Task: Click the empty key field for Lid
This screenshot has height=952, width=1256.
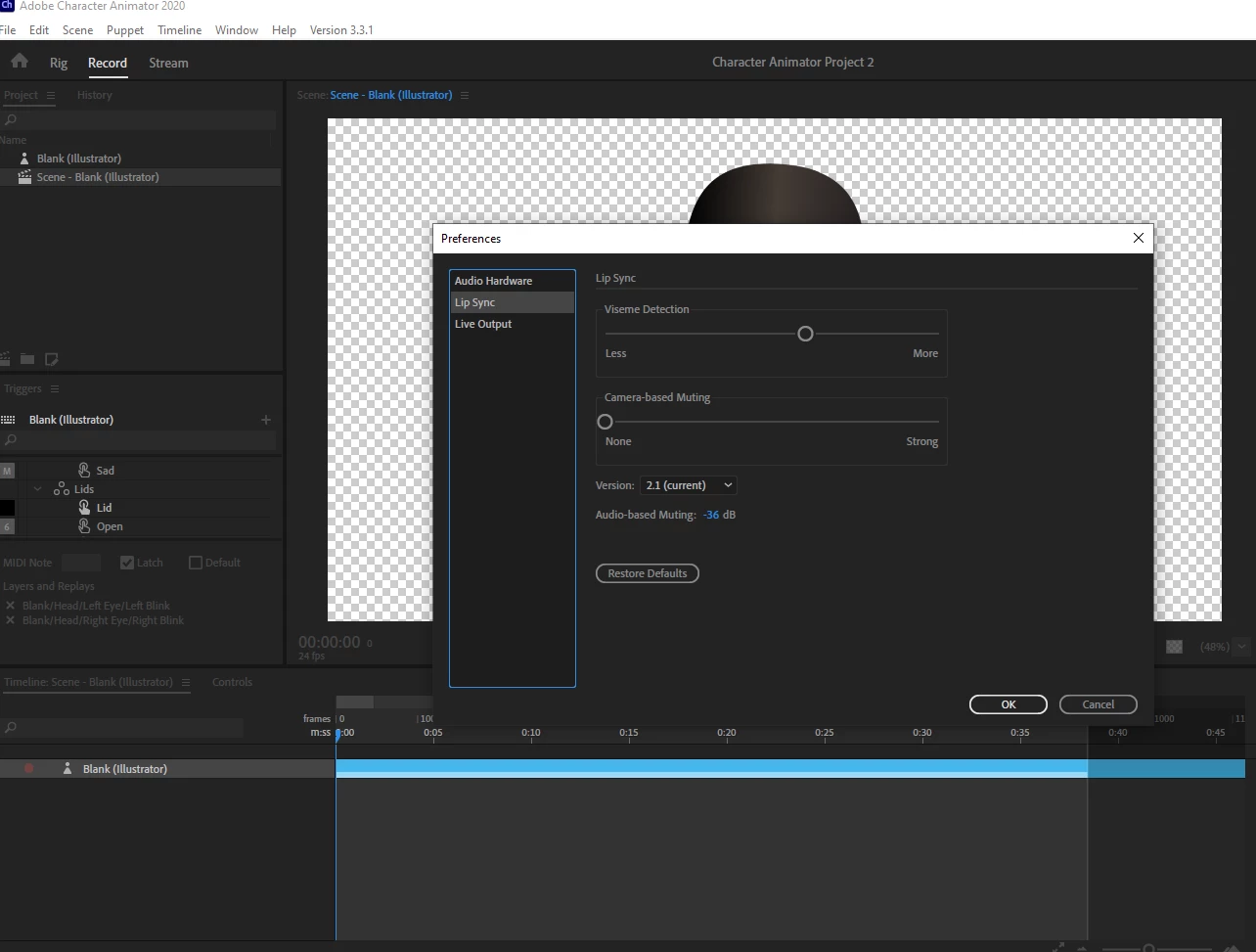Action: click(7, 508)
